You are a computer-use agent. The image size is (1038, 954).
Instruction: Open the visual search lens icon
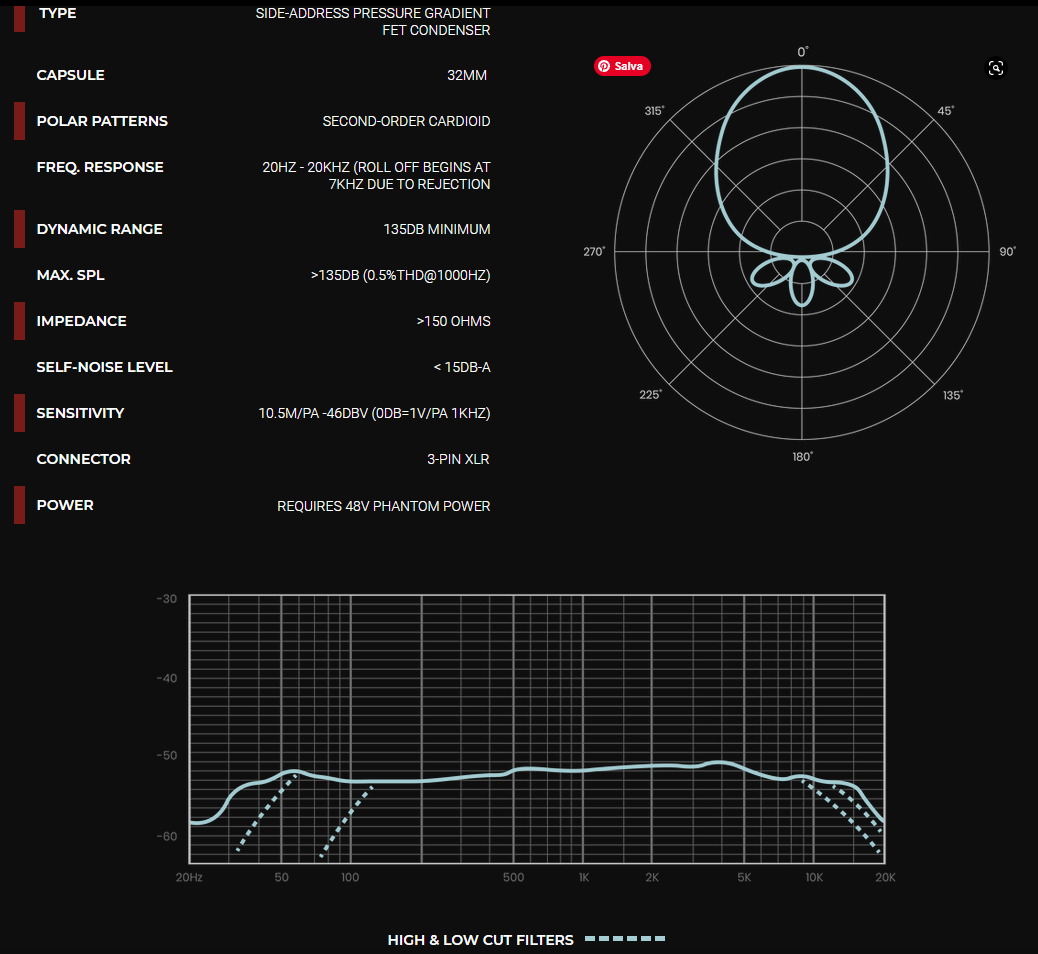coord(995,68)
